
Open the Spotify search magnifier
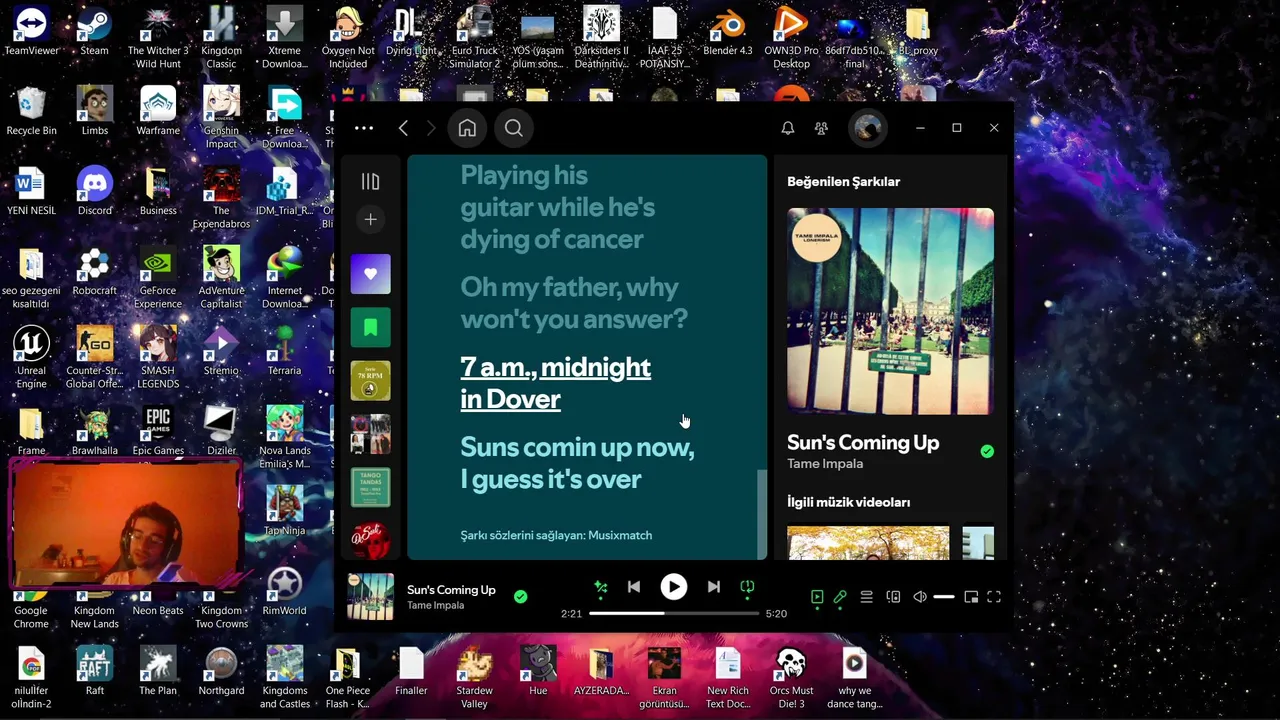tap(514, 128)
